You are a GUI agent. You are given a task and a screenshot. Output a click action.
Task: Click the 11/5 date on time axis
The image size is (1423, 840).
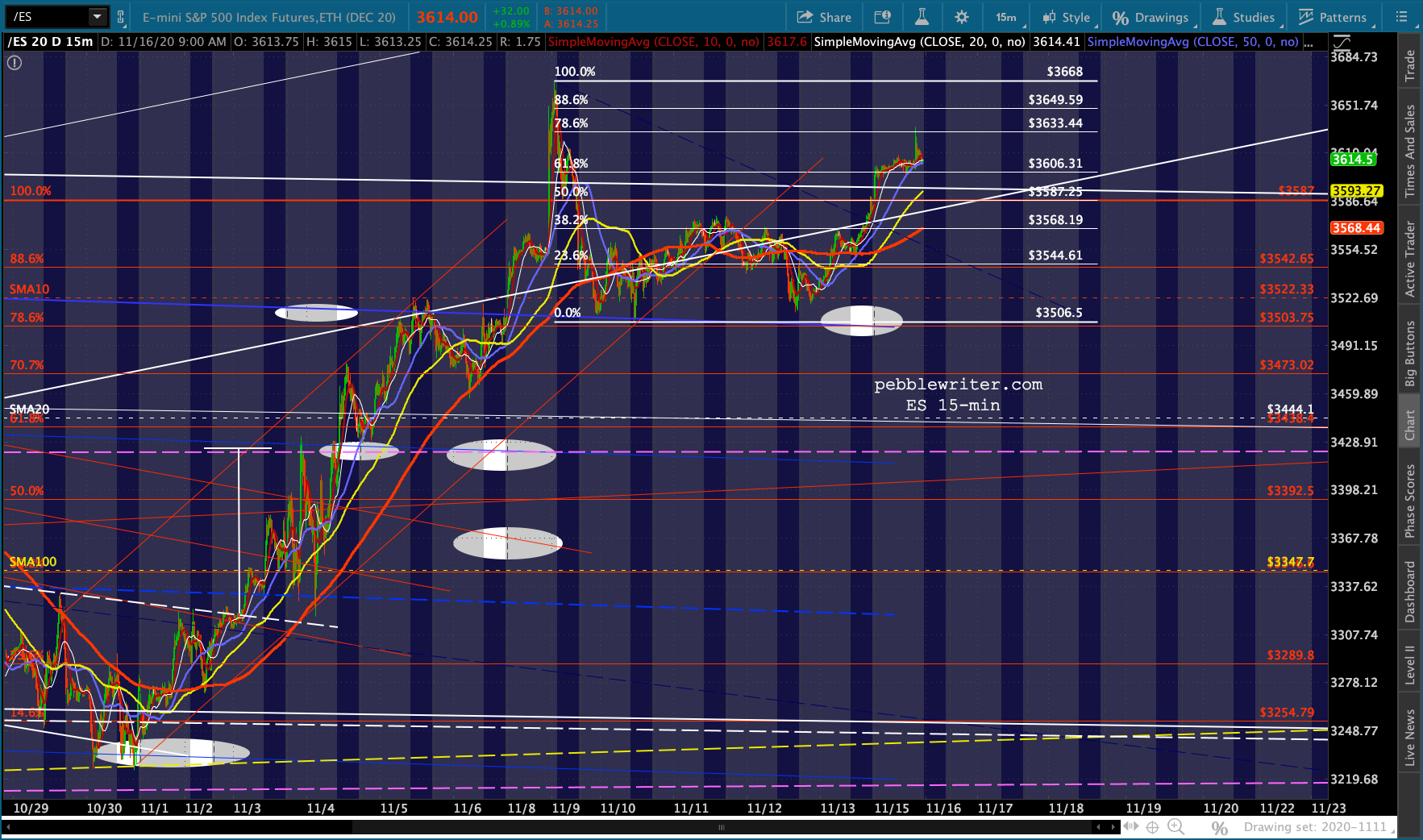coord(393,809)
